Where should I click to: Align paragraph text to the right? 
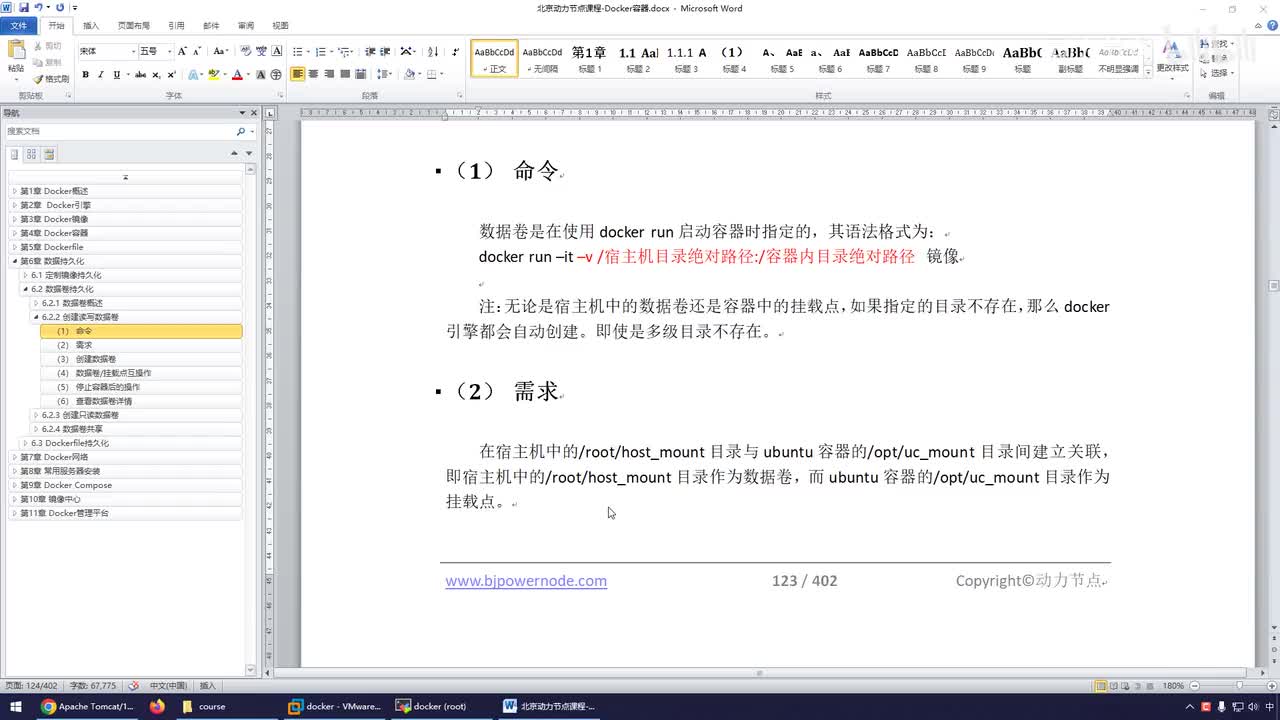(329, 74)
